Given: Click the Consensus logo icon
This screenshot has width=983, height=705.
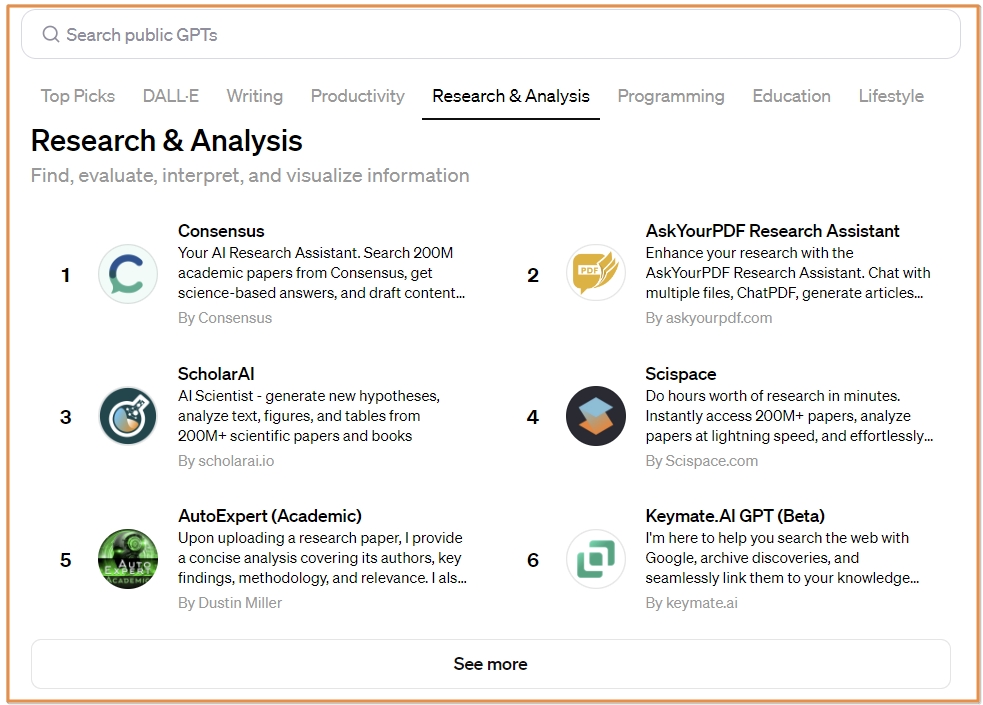Looking at the screenshot, I should (128, 274).
